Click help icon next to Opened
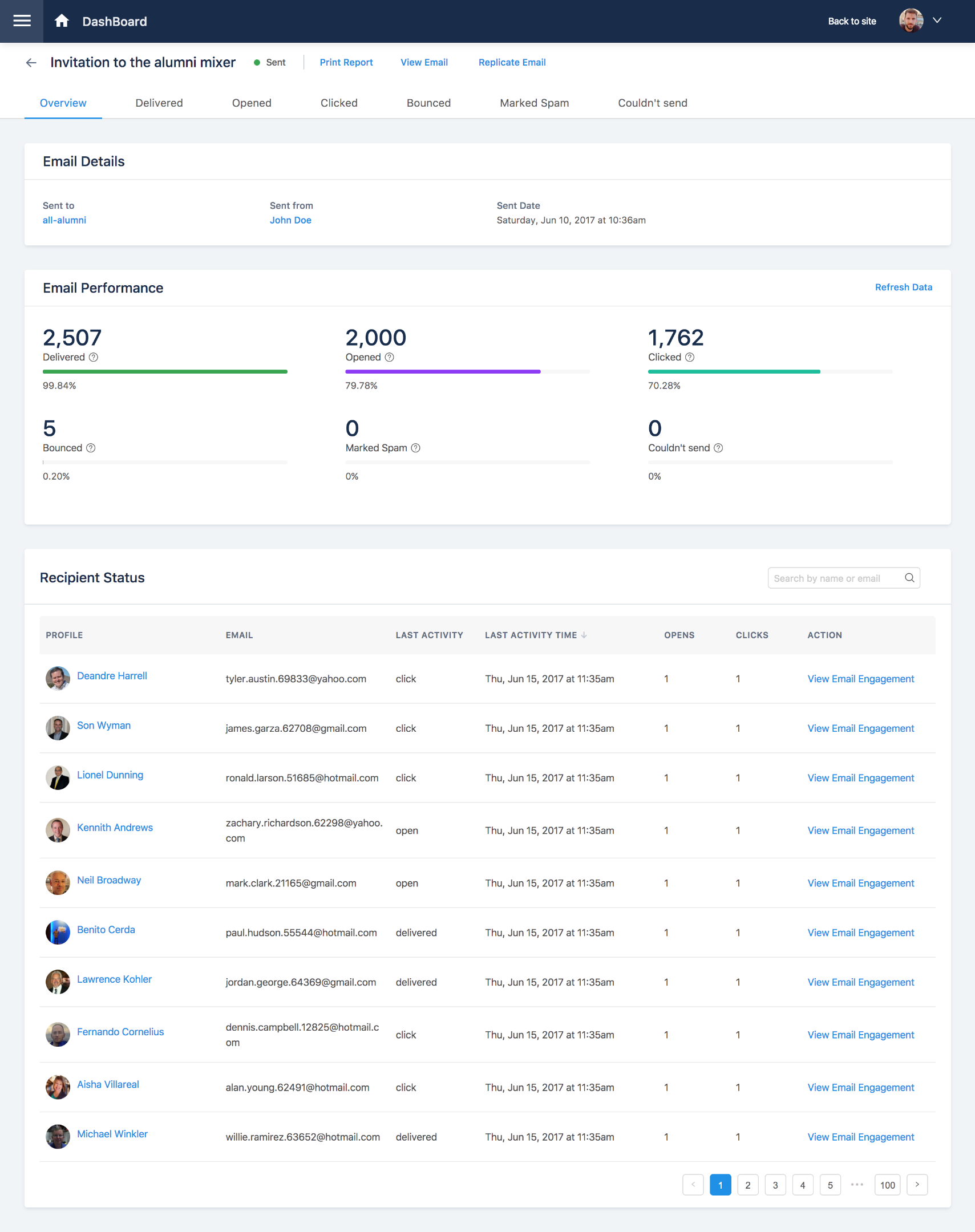Viewport: 975px width, 1232px height. [x=389, y=357]
